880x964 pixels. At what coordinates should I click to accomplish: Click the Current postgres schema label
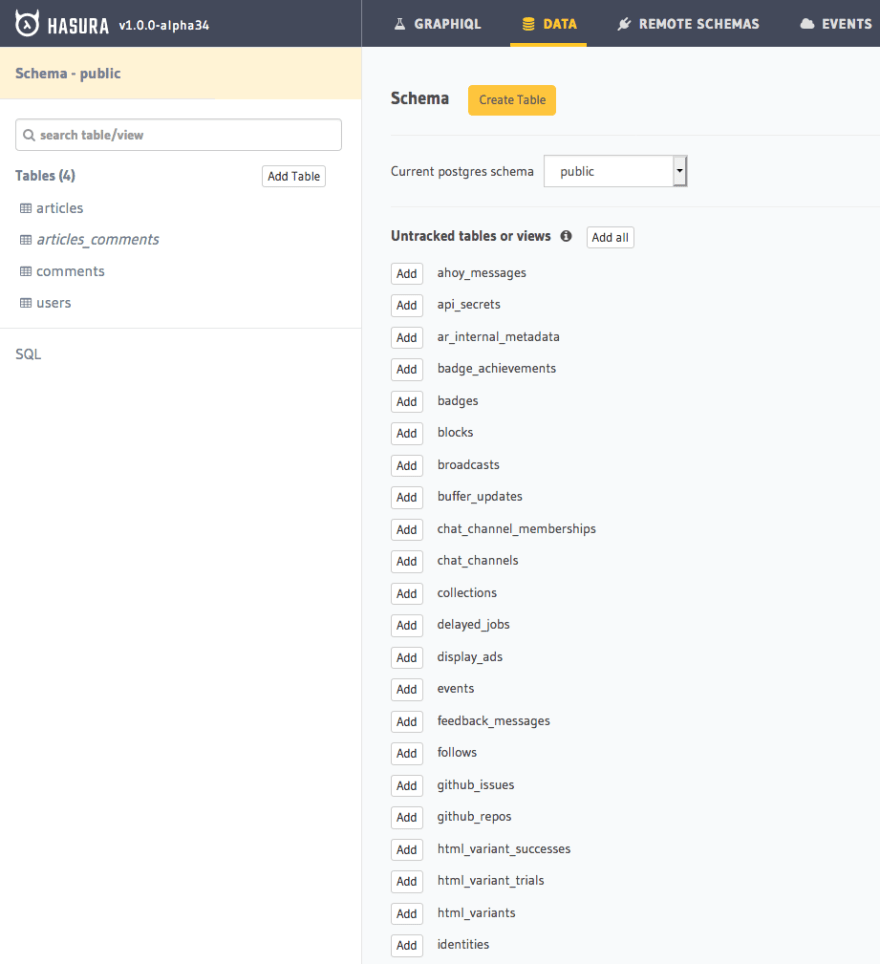pyautogui.click(x=462, y=172)
